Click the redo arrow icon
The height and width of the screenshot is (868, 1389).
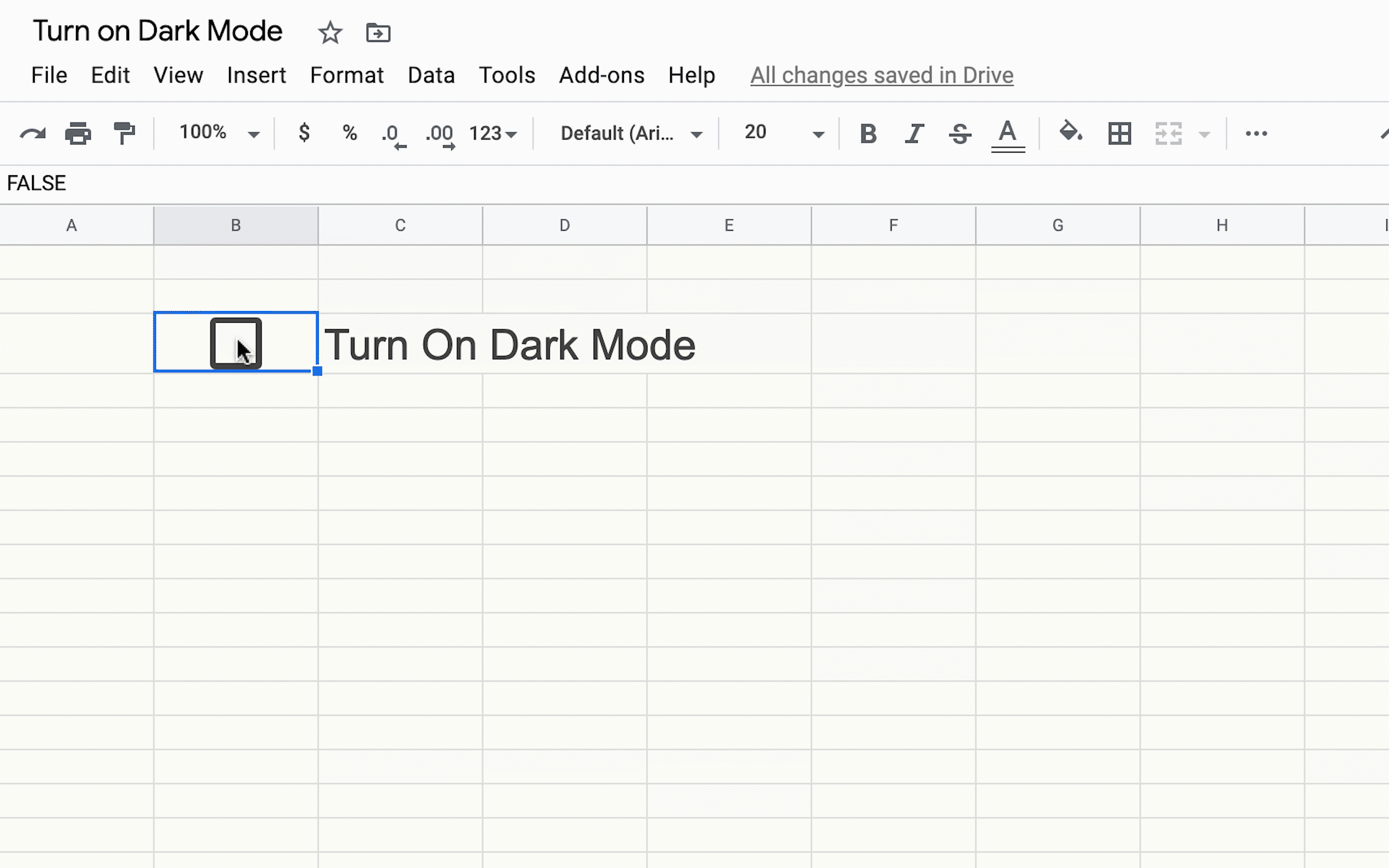pos(32,134)
